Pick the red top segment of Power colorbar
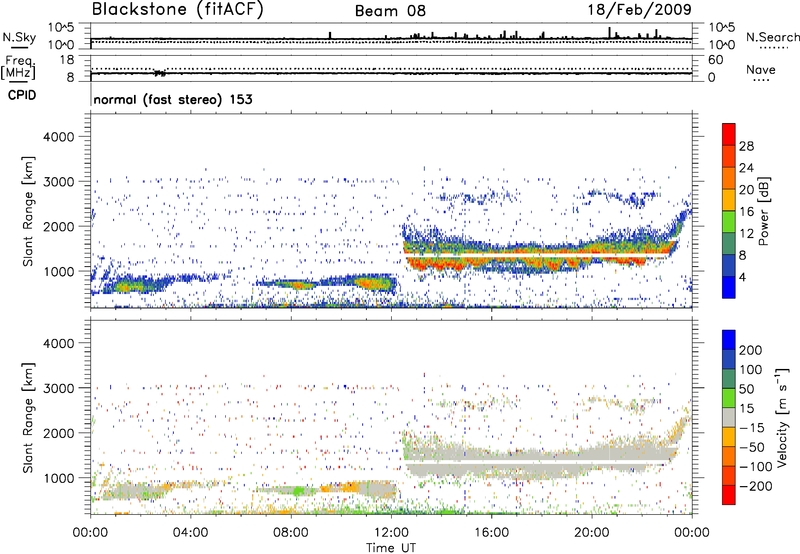The height and width of the screenshot is (554, 800). pos(729,134)
